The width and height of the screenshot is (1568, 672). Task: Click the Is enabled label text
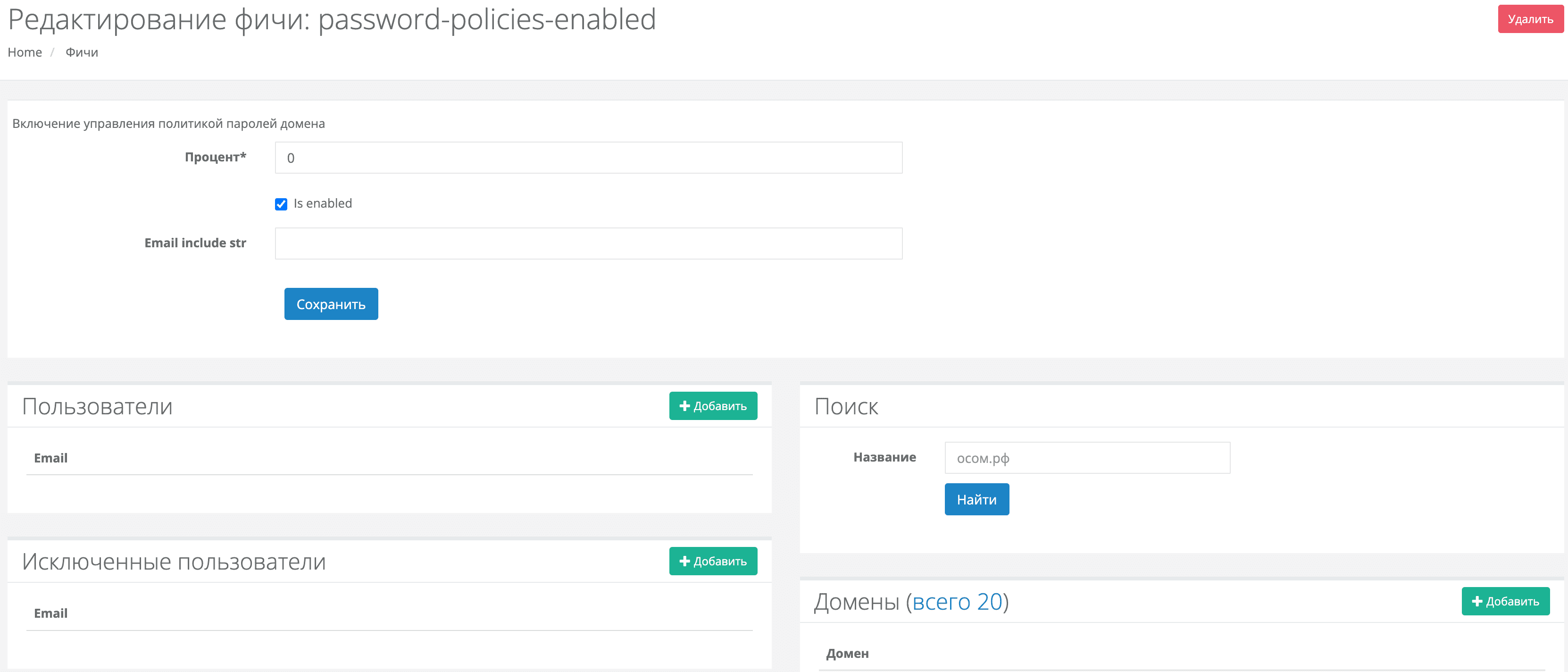tap(323, 203)
